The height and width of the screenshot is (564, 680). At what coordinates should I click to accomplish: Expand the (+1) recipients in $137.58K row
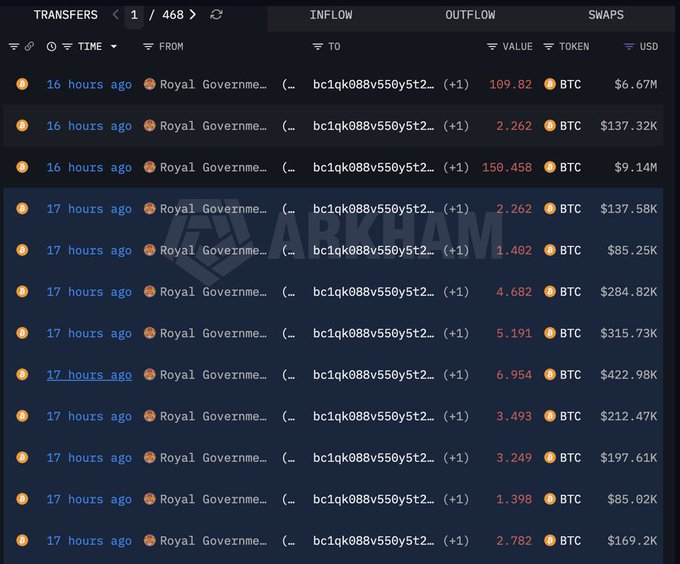click(456, 209)
